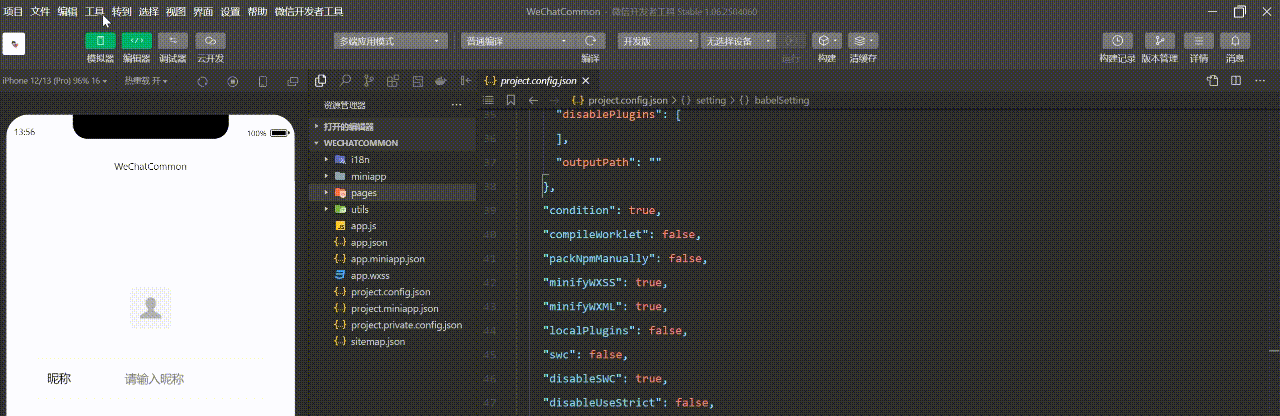The width and height of the screenshot is (1280, 416).
Task: Open app.js in the file tree
Action: tap(392, 226)
